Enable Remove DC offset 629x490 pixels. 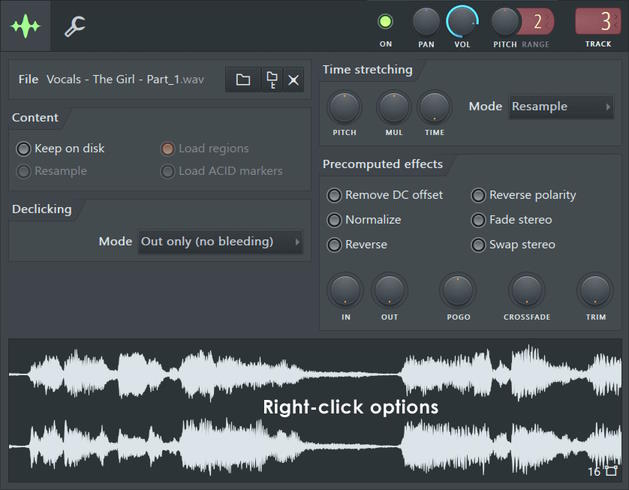pos(335,195)
